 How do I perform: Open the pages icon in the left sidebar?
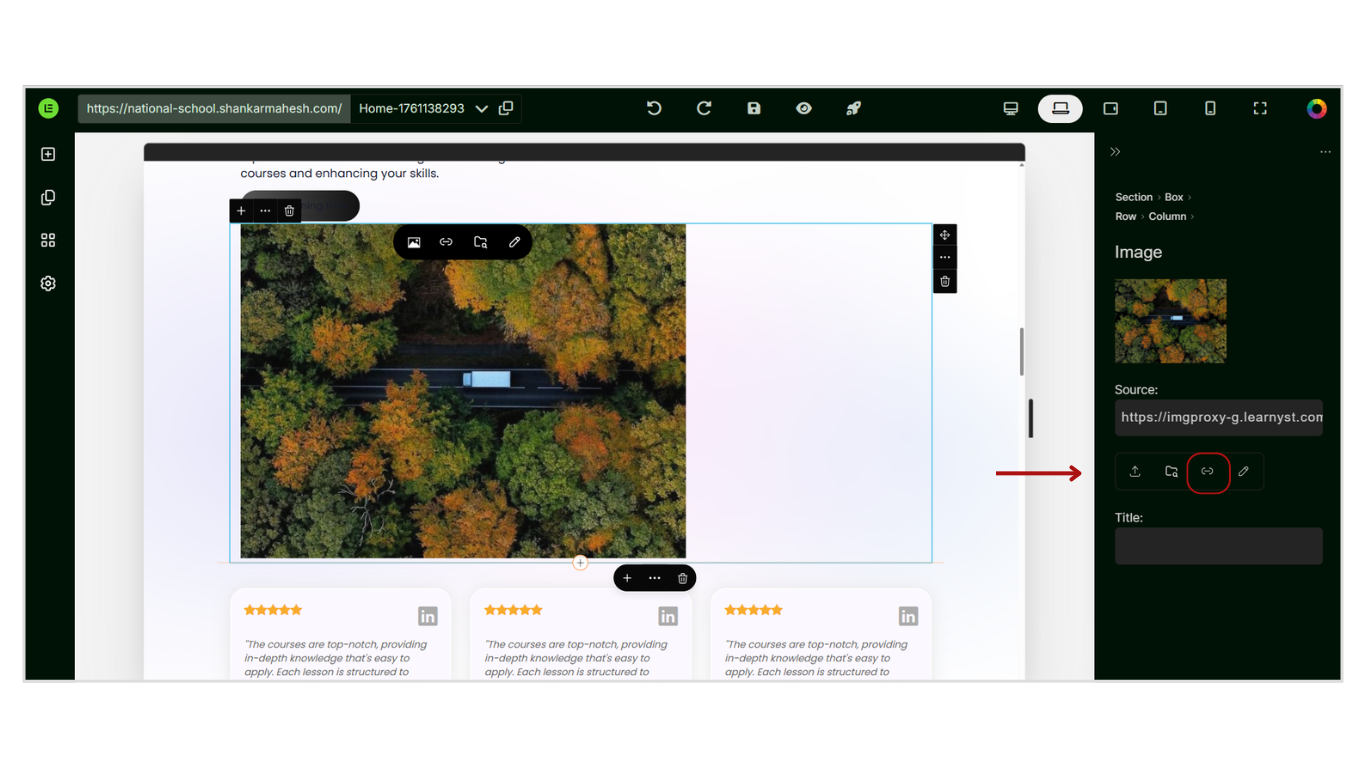point(48,197)
